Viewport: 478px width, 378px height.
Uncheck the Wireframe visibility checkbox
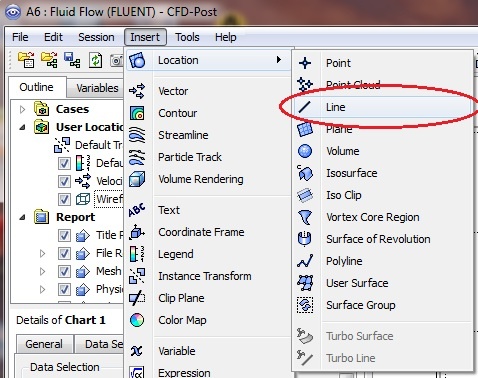click(x=64, y=199)
